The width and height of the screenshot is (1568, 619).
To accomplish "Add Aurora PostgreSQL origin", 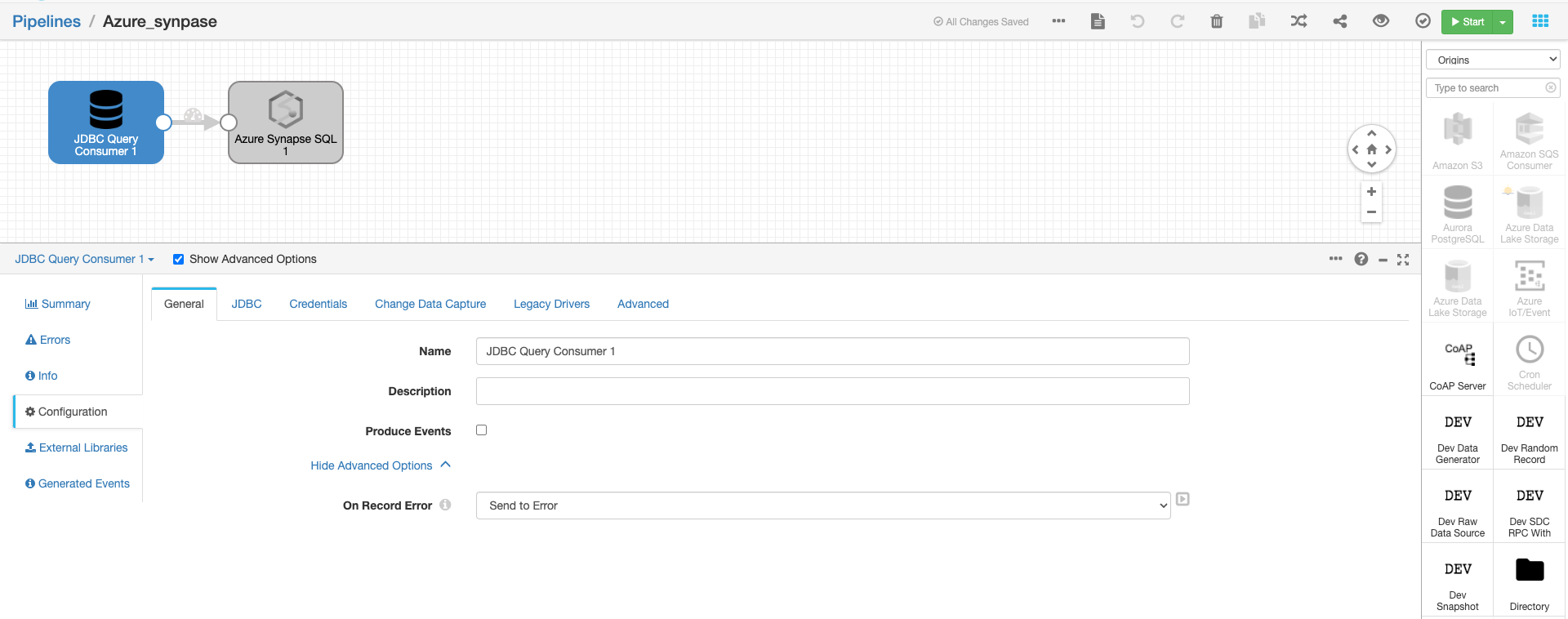I will click(1458, 213).
